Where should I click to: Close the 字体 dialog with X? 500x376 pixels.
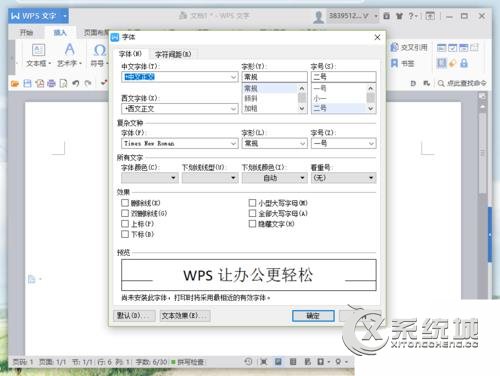[377, 37]
